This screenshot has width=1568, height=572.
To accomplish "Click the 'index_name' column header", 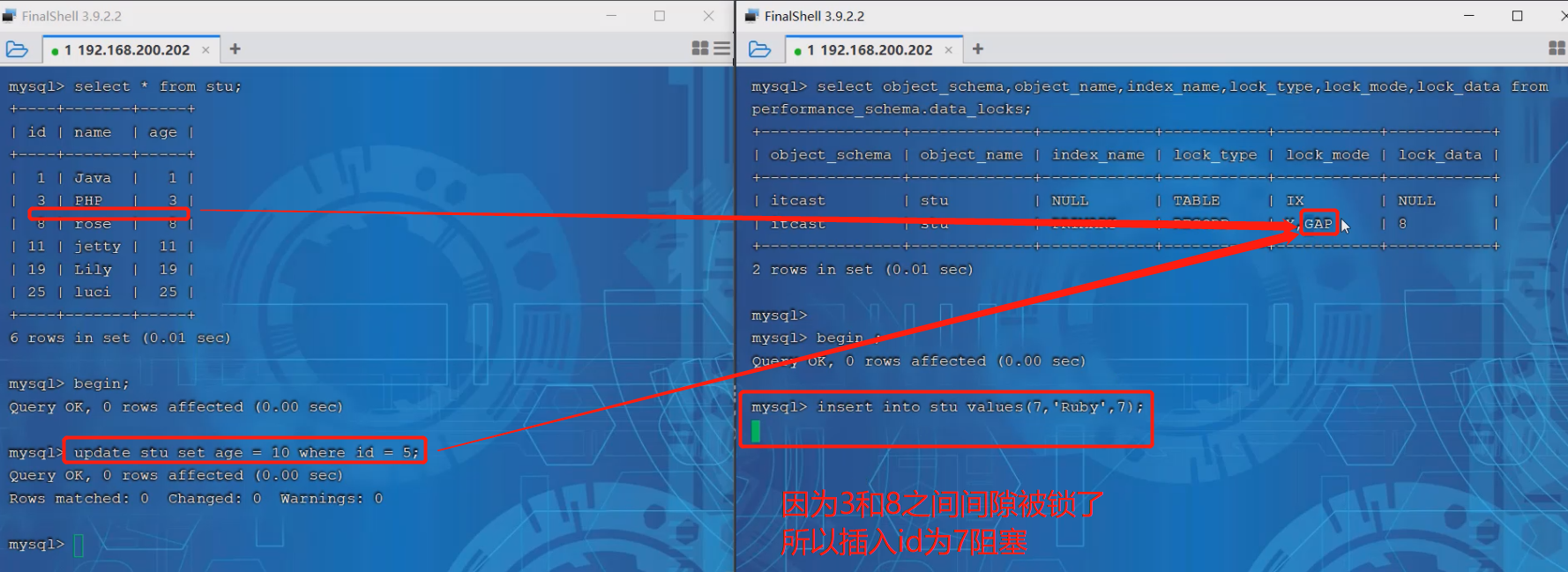I will coord(1098,155).
